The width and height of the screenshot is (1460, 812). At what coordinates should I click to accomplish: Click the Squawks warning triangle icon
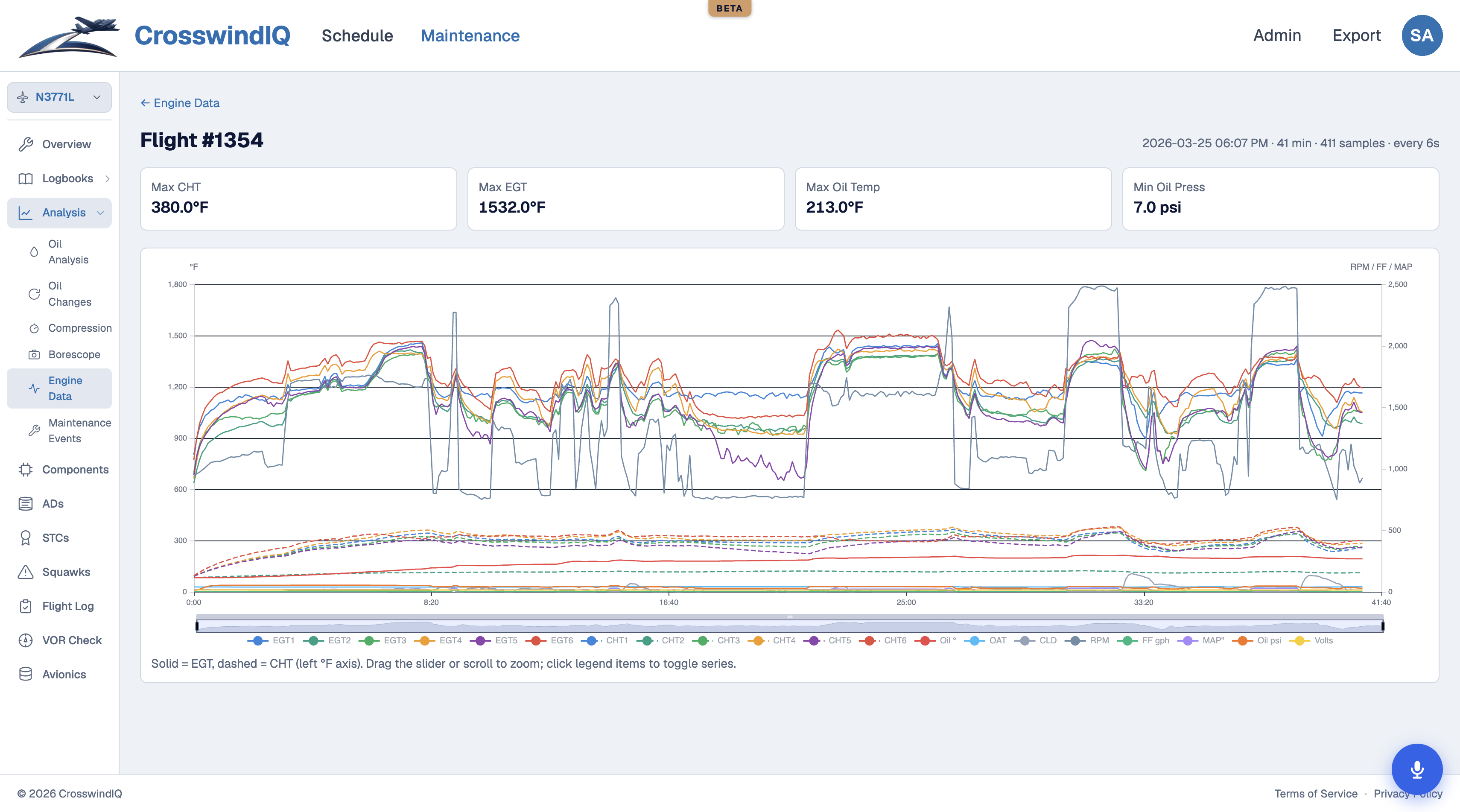coord(26,572)
